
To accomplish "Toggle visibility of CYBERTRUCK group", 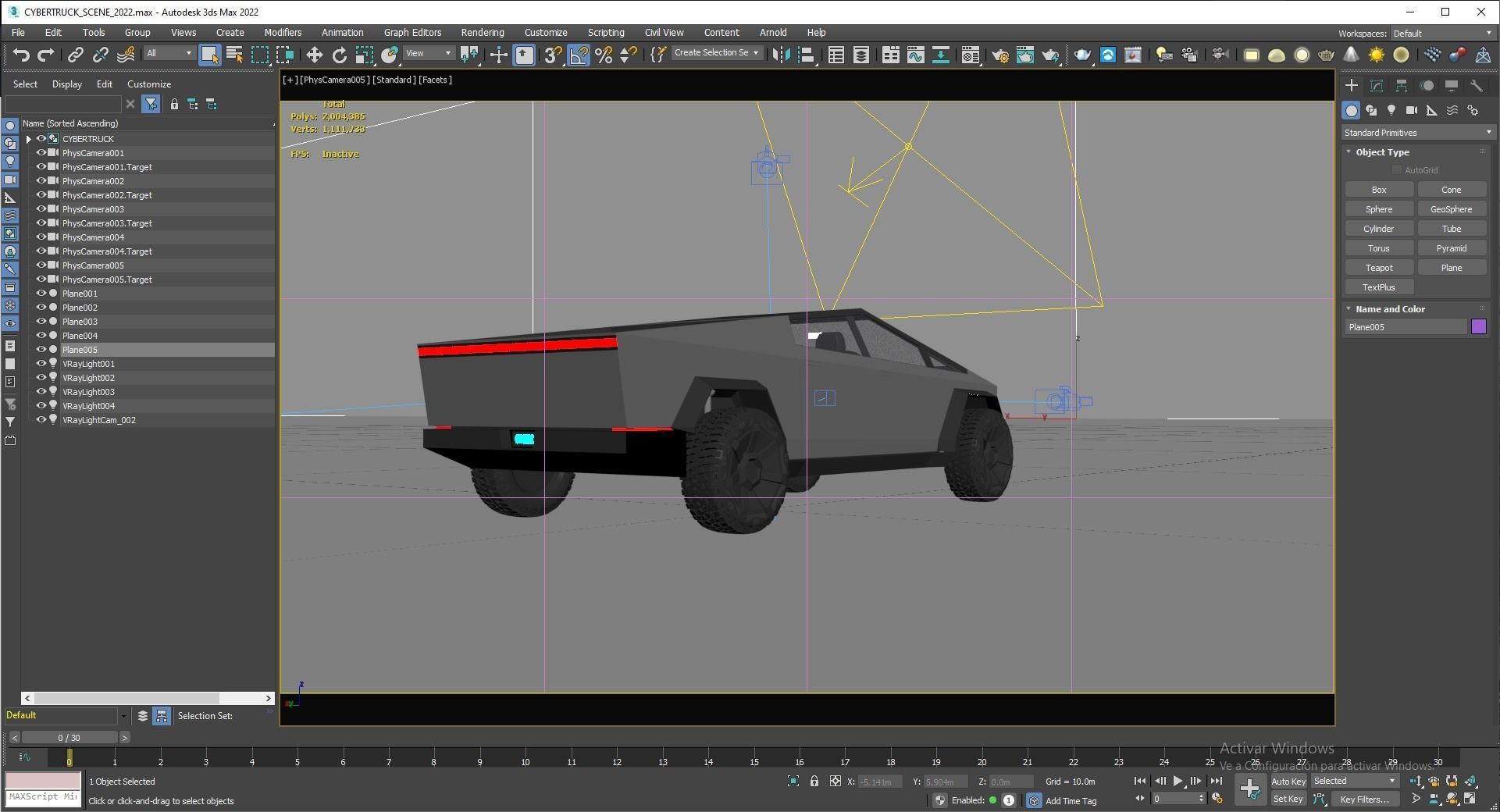I will (41, 139).
